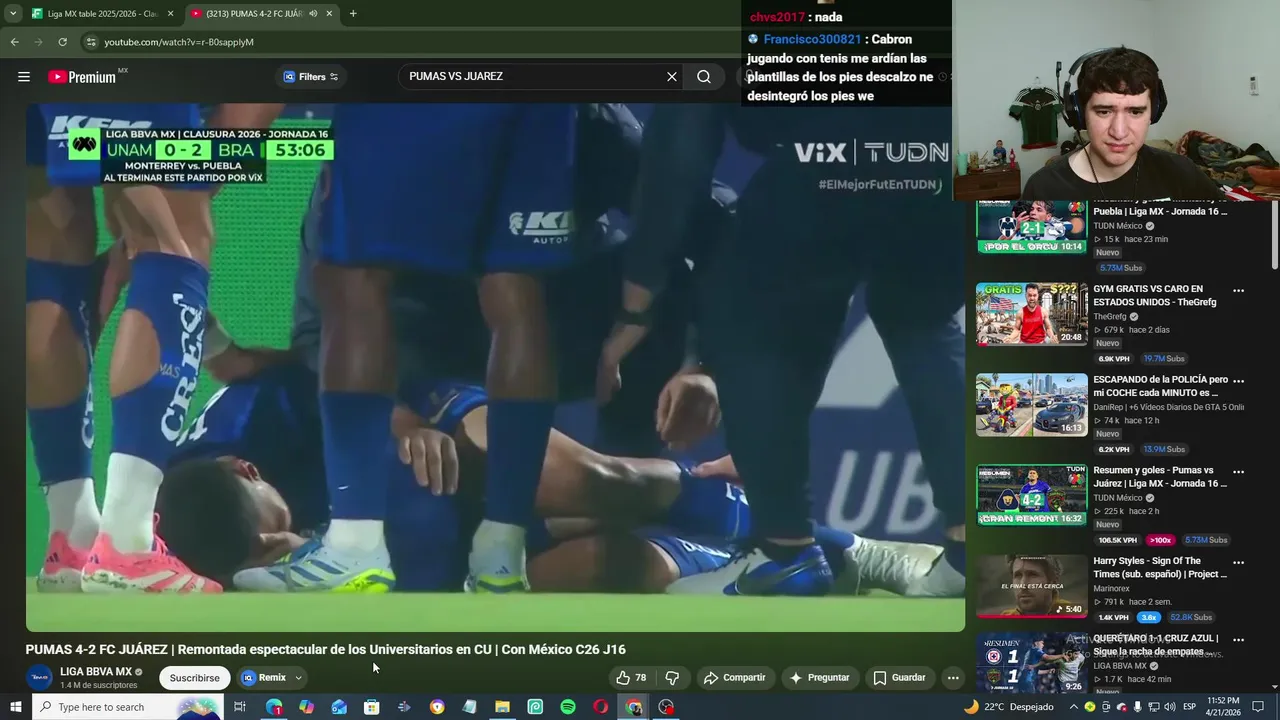
Task: Open Opera browser from the taskbar
Action: 600,707
